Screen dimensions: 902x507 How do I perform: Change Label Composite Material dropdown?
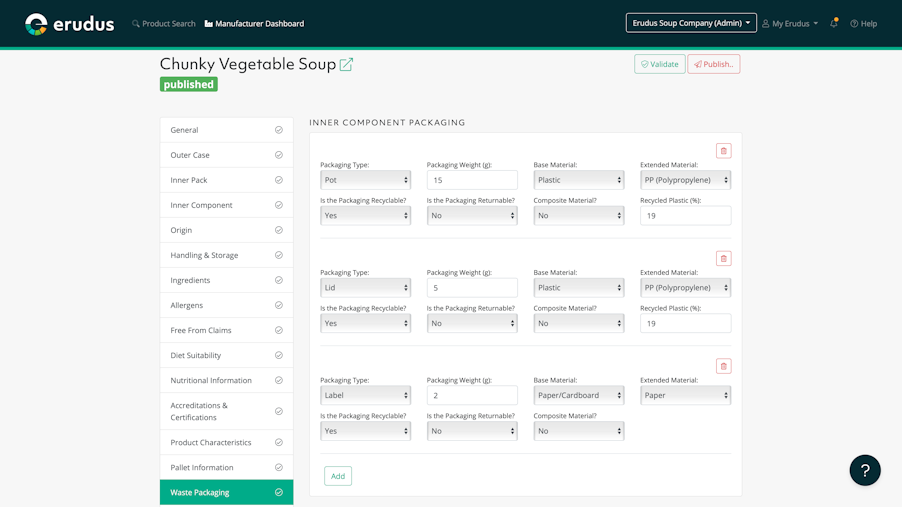click(579, 431)
